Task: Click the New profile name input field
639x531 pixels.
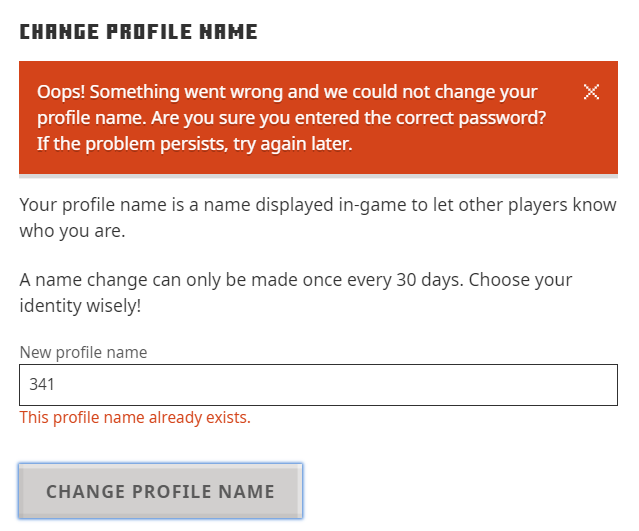Action: coord(318,385)
